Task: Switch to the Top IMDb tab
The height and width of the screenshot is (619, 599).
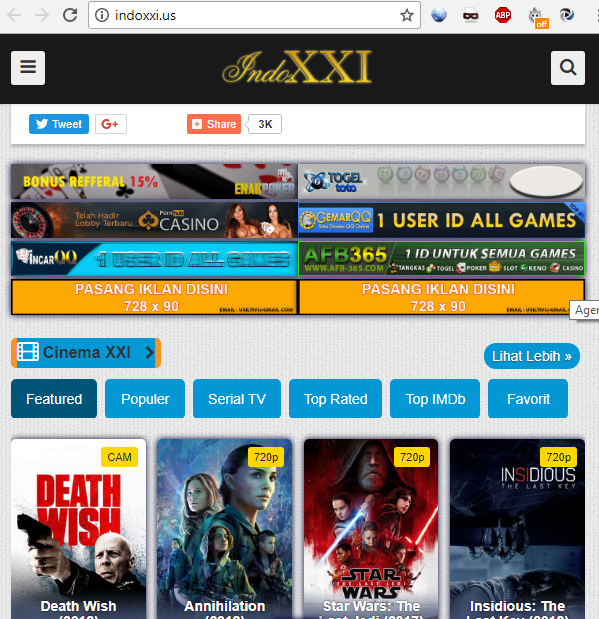Action: pos(435,399)
